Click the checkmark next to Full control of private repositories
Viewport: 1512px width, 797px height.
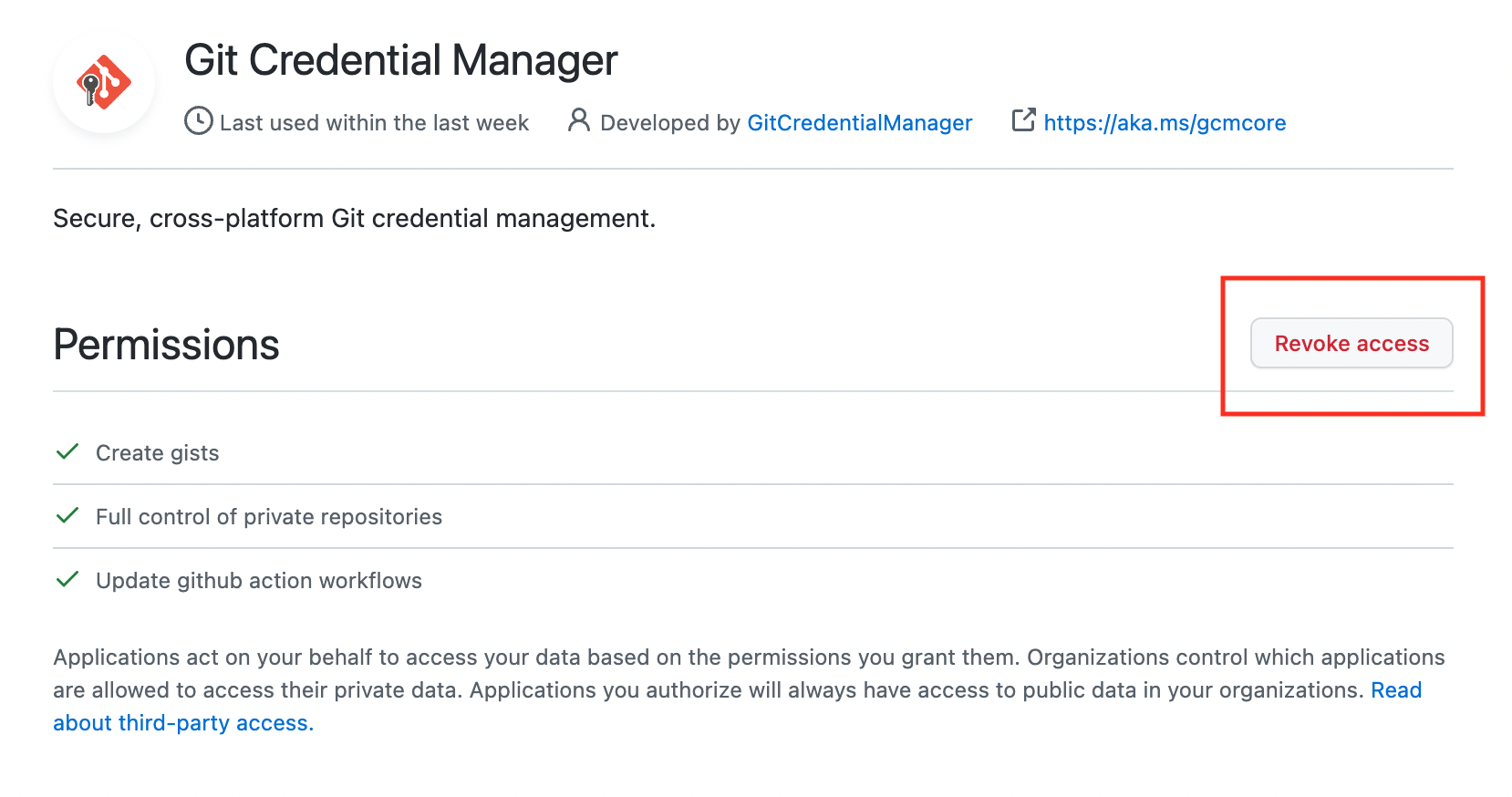pyautogui.click(x=67, y=516)
